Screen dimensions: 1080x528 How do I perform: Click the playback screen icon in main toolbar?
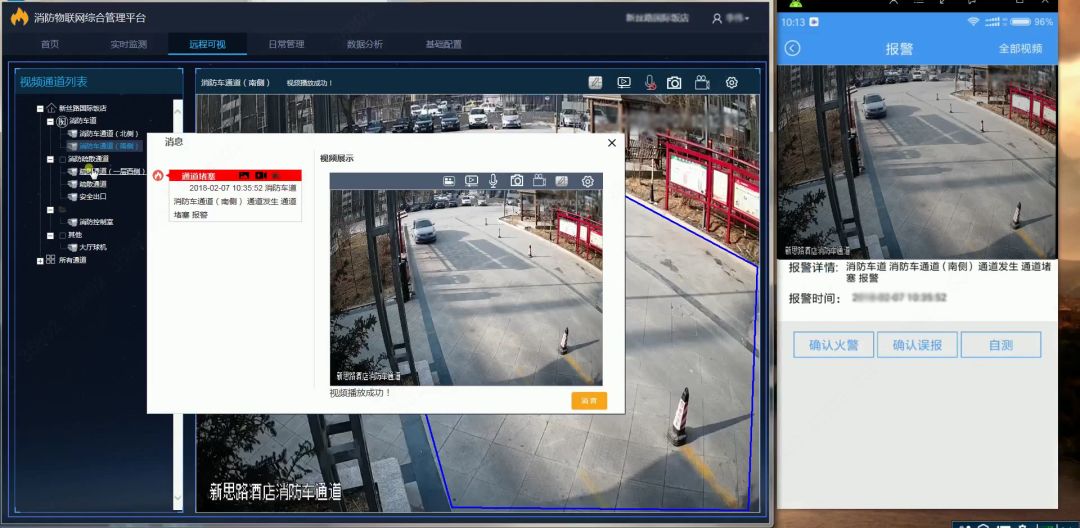(624, 83)
